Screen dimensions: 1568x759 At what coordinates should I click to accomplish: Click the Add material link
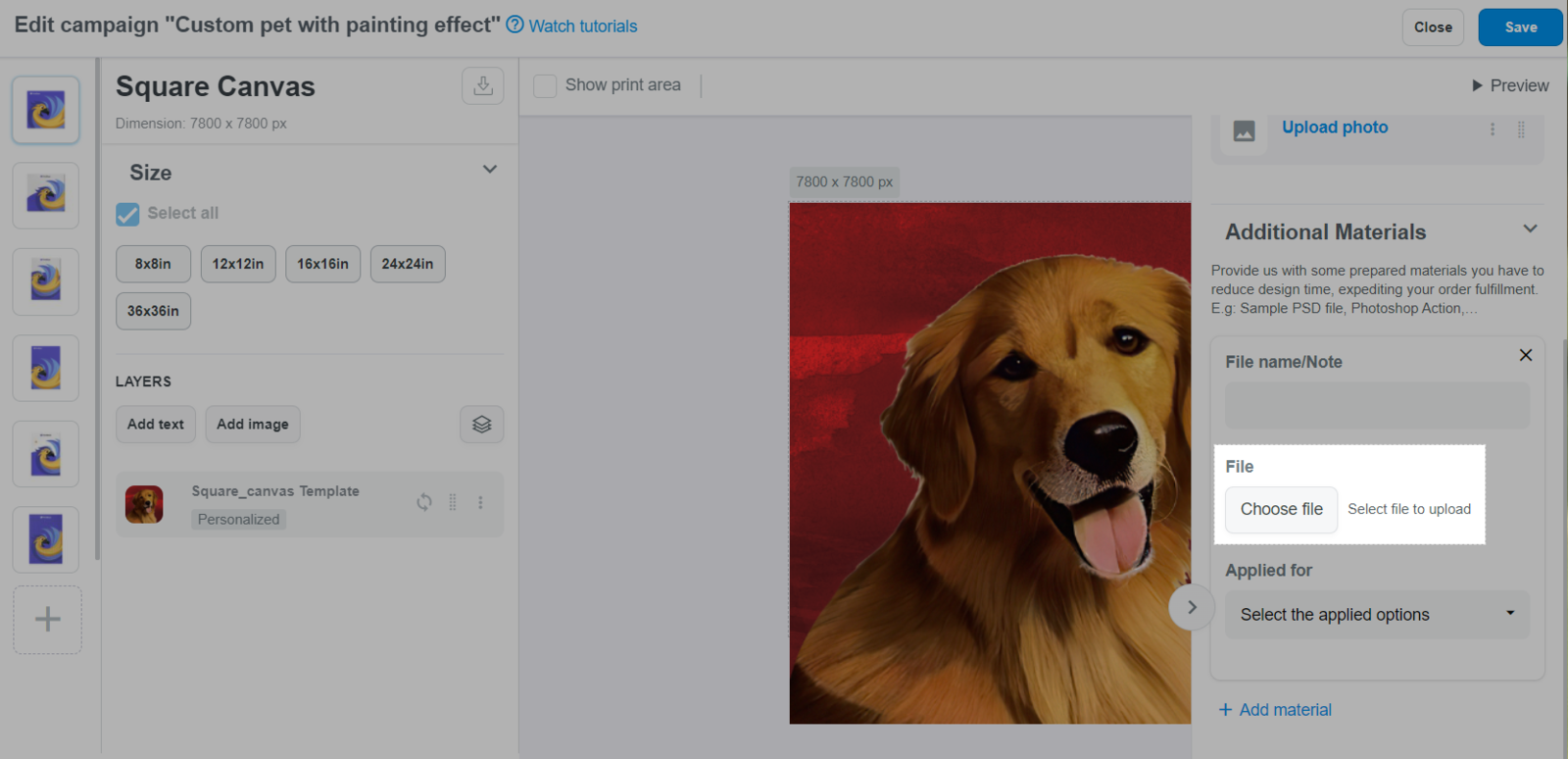click(1286, 710)
